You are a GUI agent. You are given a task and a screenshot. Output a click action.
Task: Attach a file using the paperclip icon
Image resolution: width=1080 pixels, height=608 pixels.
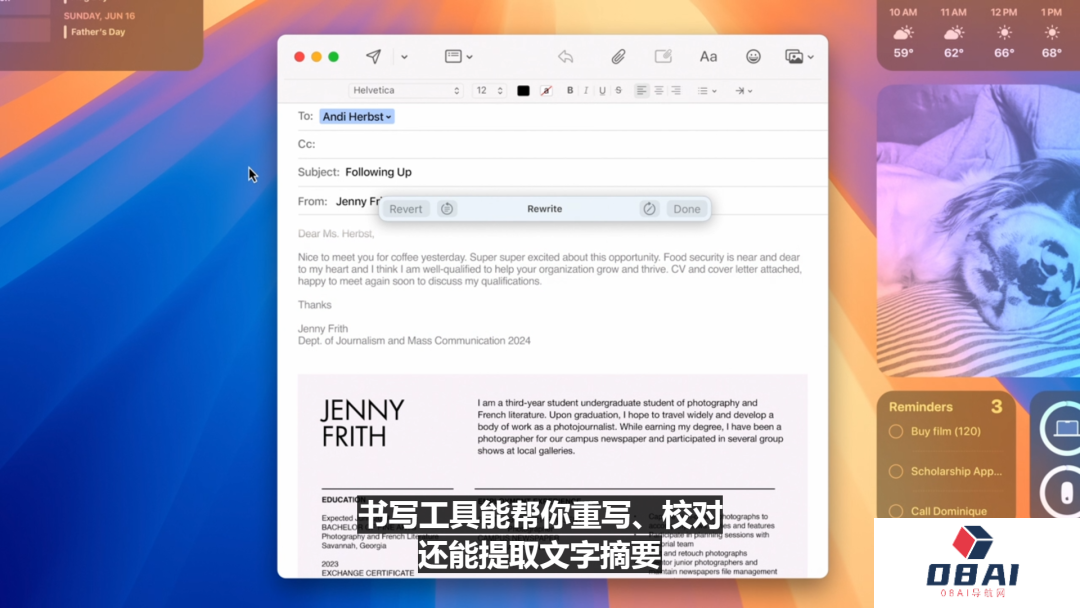pyautogui.click(x=618, y=57)
